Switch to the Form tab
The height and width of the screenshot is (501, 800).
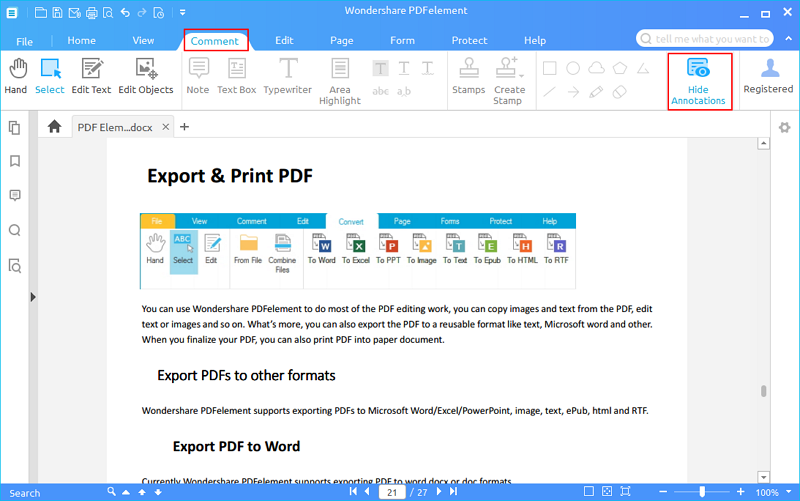[x=403, y=40]
